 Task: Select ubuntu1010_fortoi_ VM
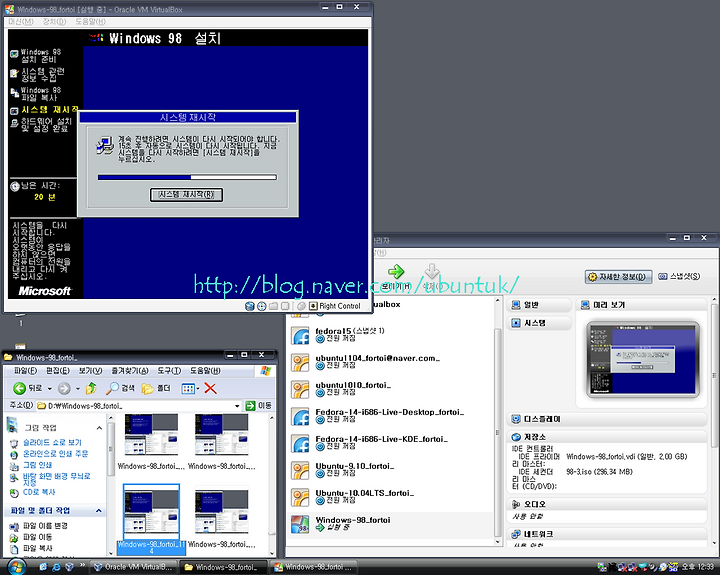(x=390, y=389)
